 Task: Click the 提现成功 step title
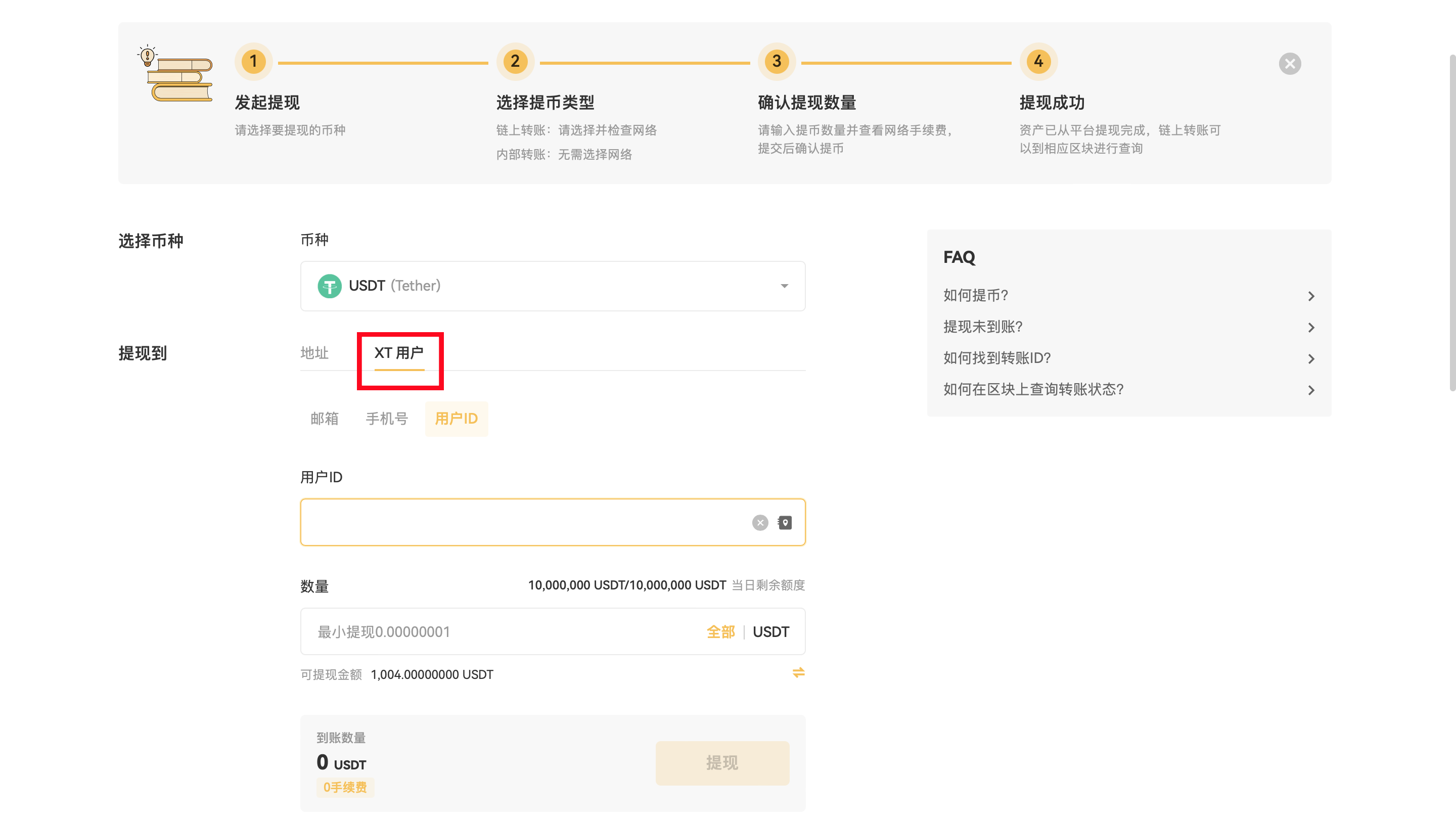(x=1053, y=103)
